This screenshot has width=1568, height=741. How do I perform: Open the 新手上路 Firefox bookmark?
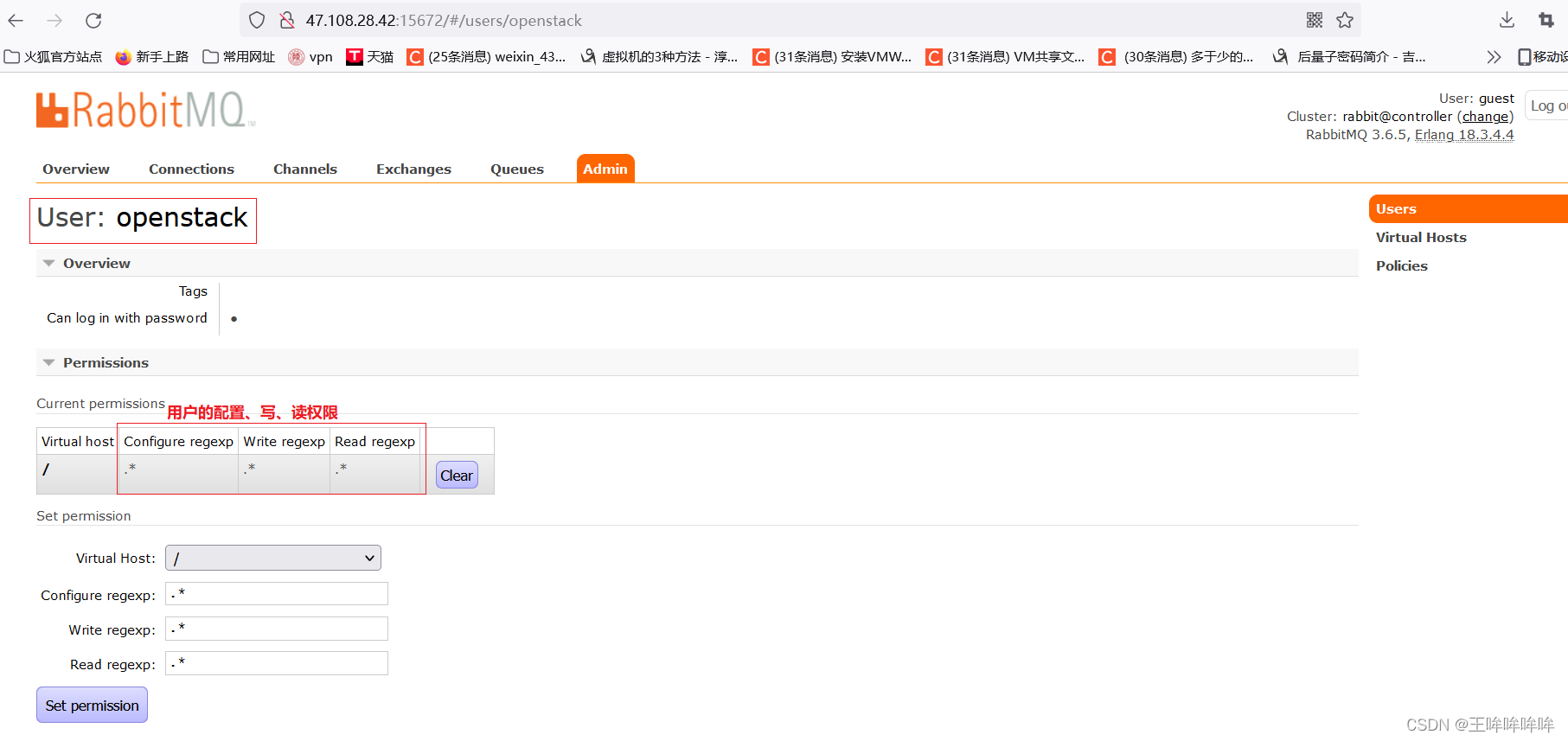(152, 57)
